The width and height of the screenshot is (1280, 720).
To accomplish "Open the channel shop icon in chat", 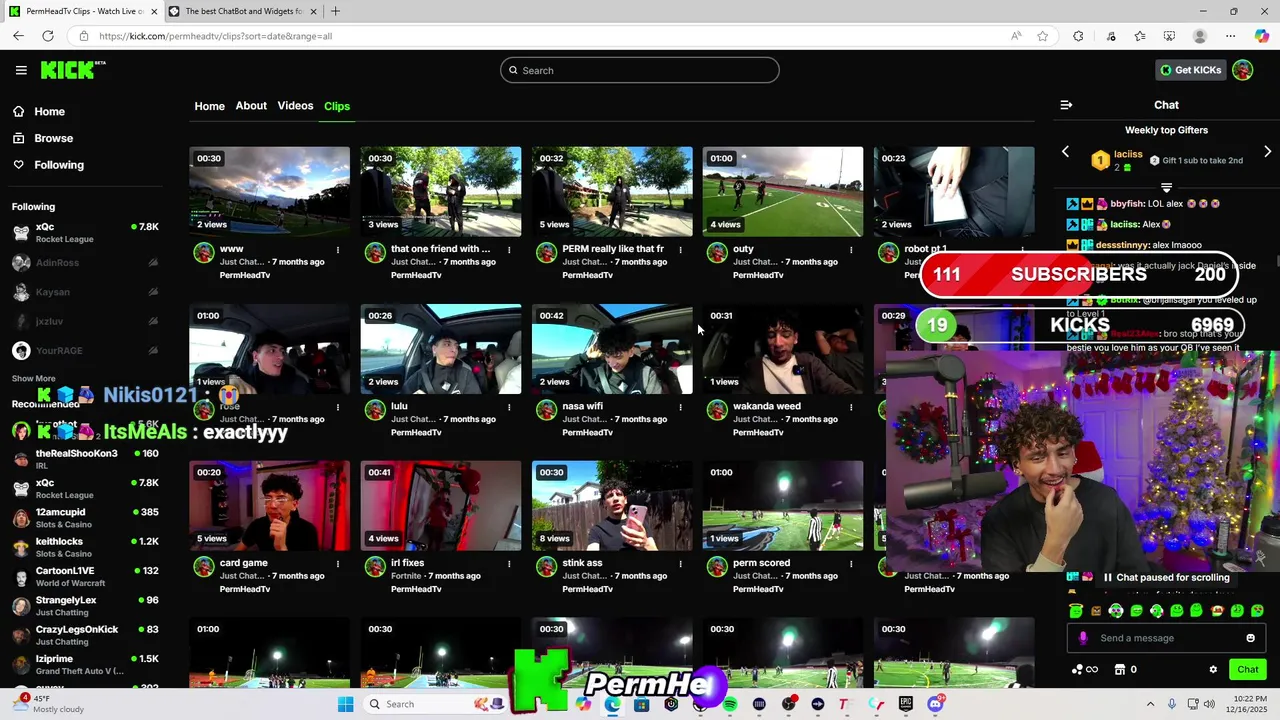I will tap(1120, 669).
